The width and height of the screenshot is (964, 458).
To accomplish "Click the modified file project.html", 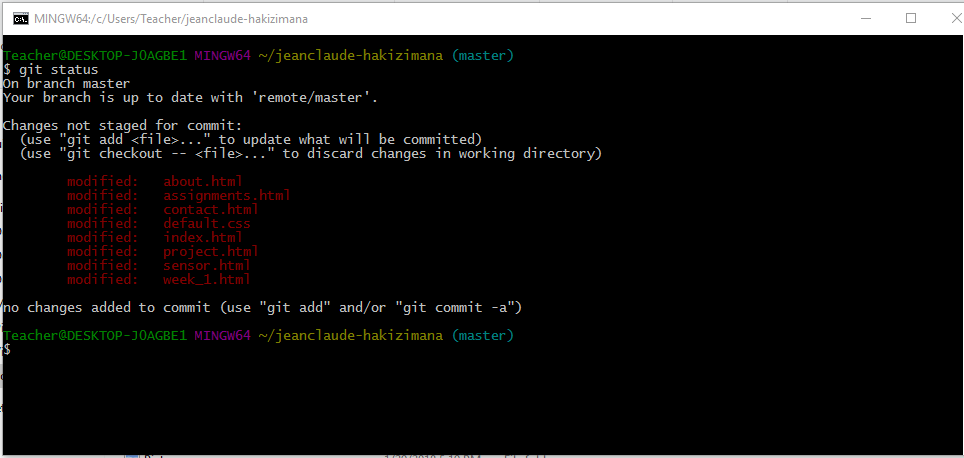I will [x=211, y=252].
